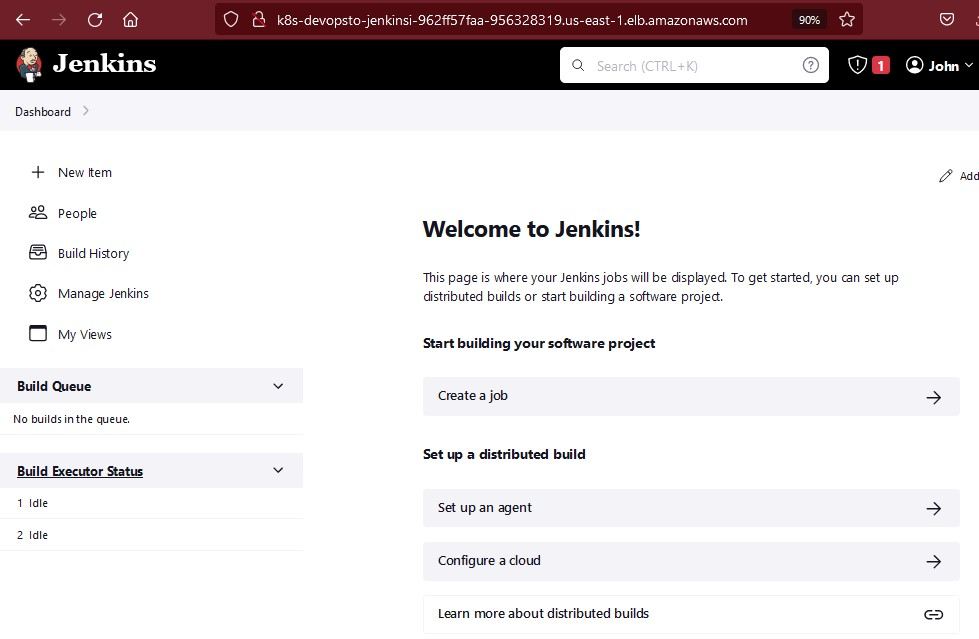Click Start building your software project heading
This screenshot has height=639, width=979.
[539, 344]
